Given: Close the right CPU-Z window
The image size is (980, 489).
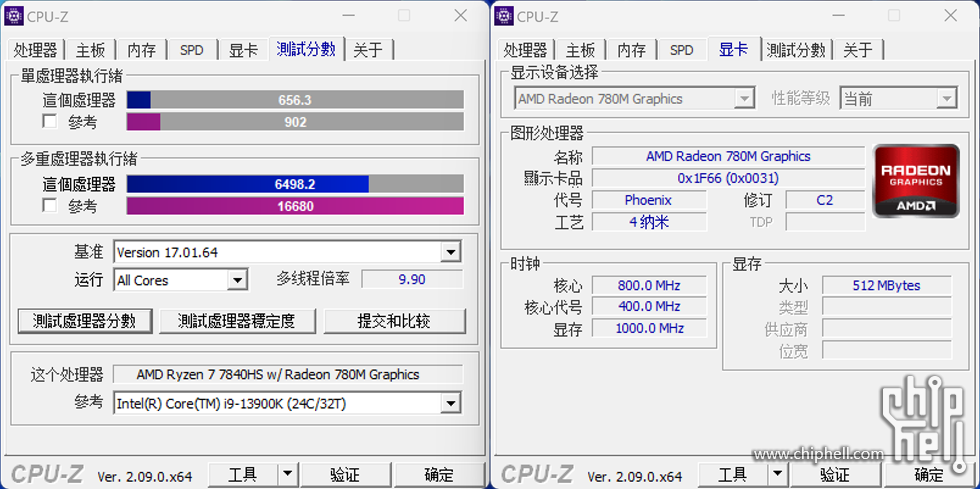Looking at the screenshot, I should 951,16.
